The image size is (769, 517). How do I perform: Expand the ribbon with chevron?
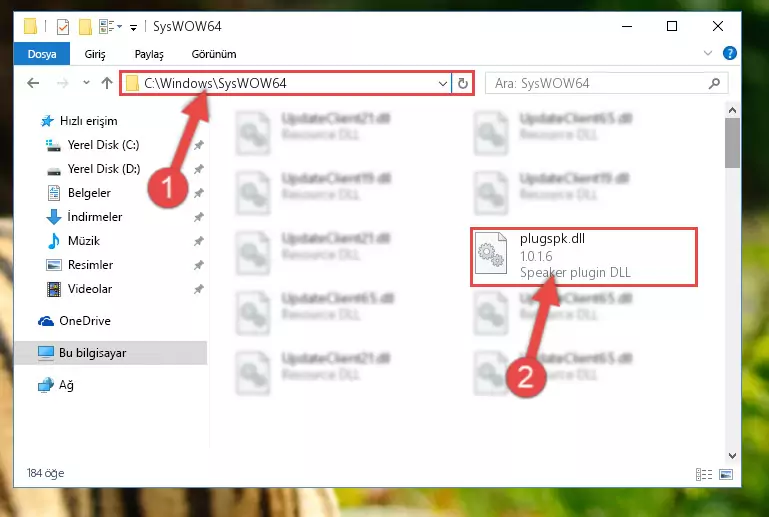click(708, 53)
